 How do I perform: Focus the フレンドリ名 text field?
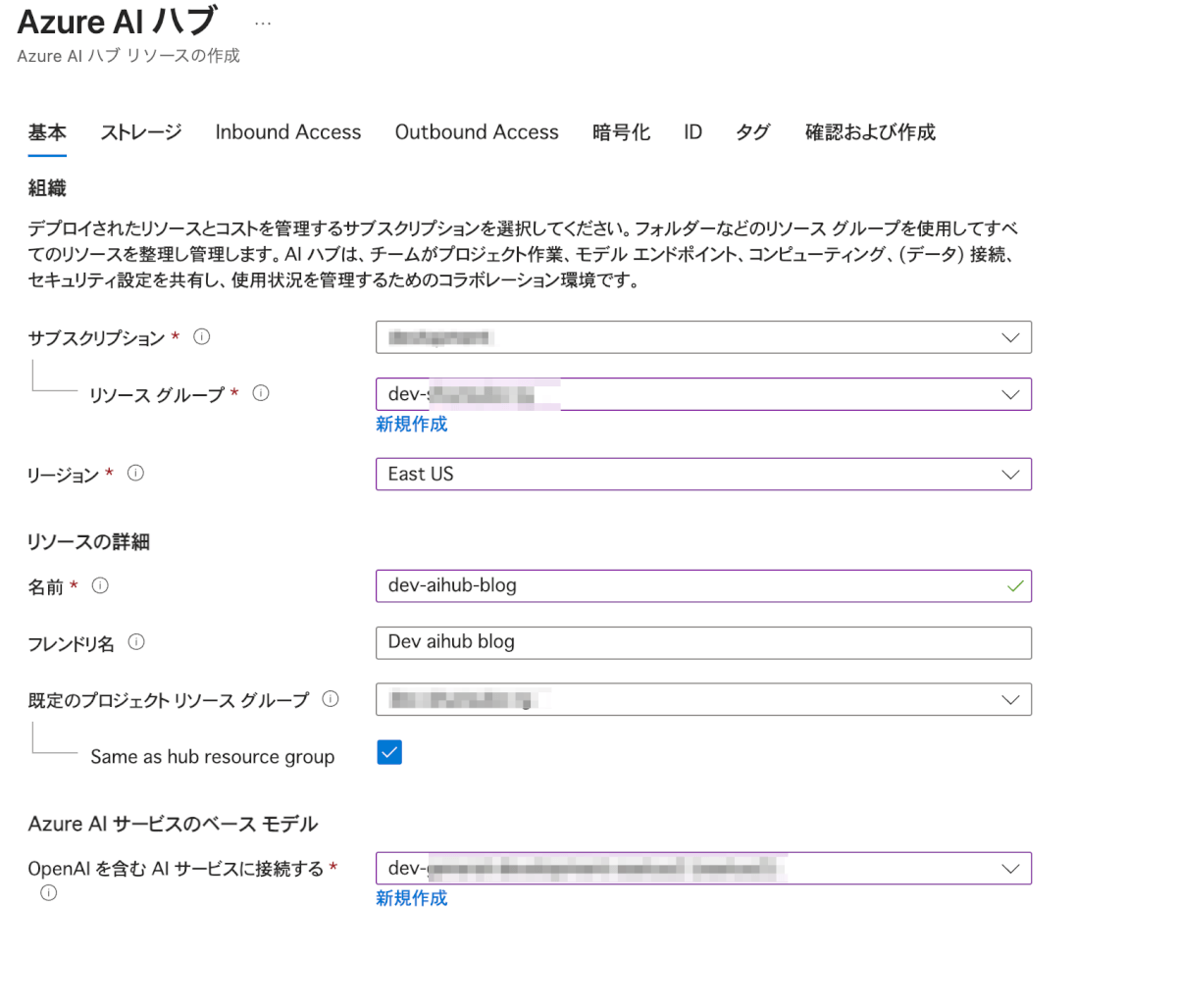coord(702,642)
